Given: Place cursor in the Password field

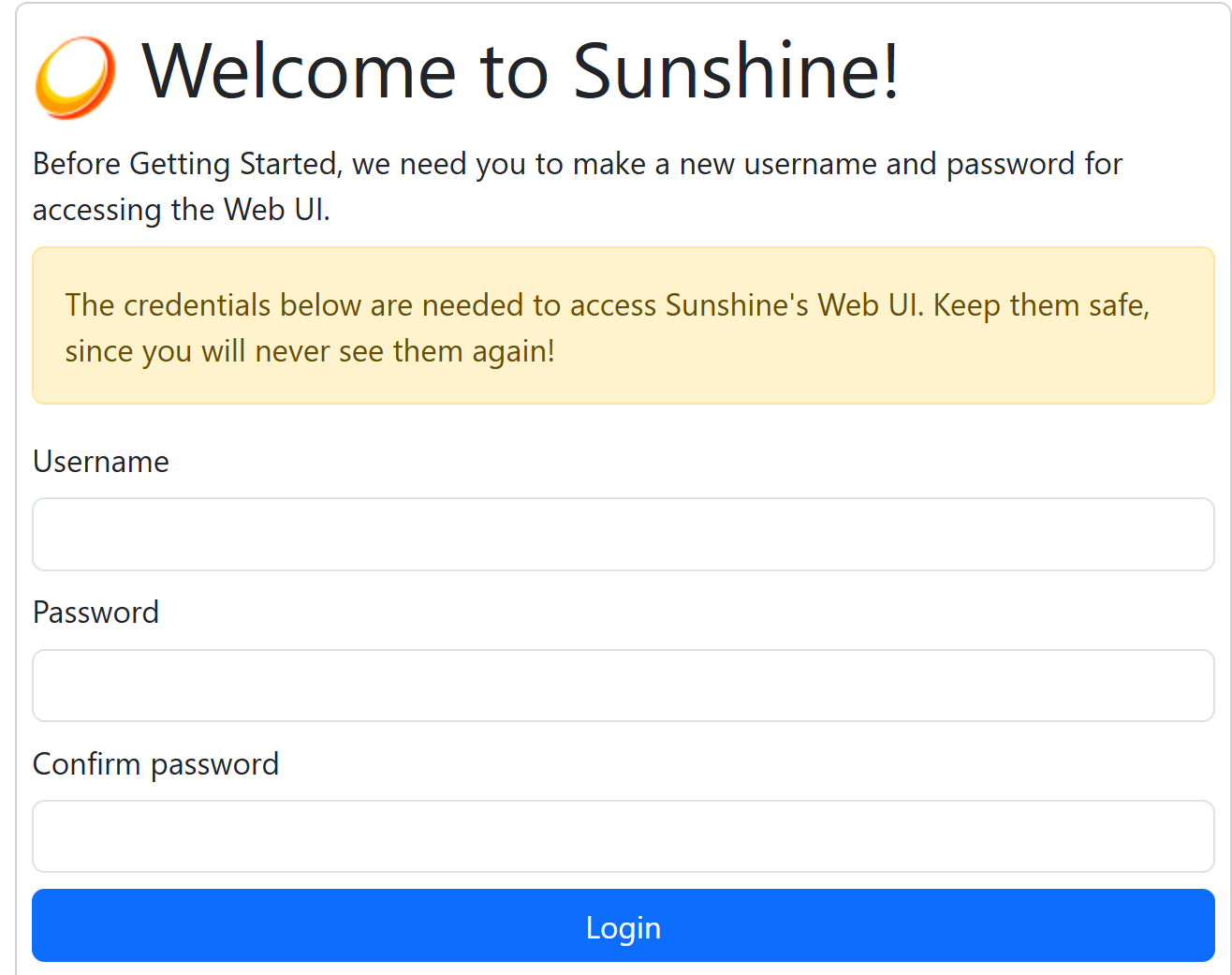Looking at the screenshot, I should [x=623, y=685].
